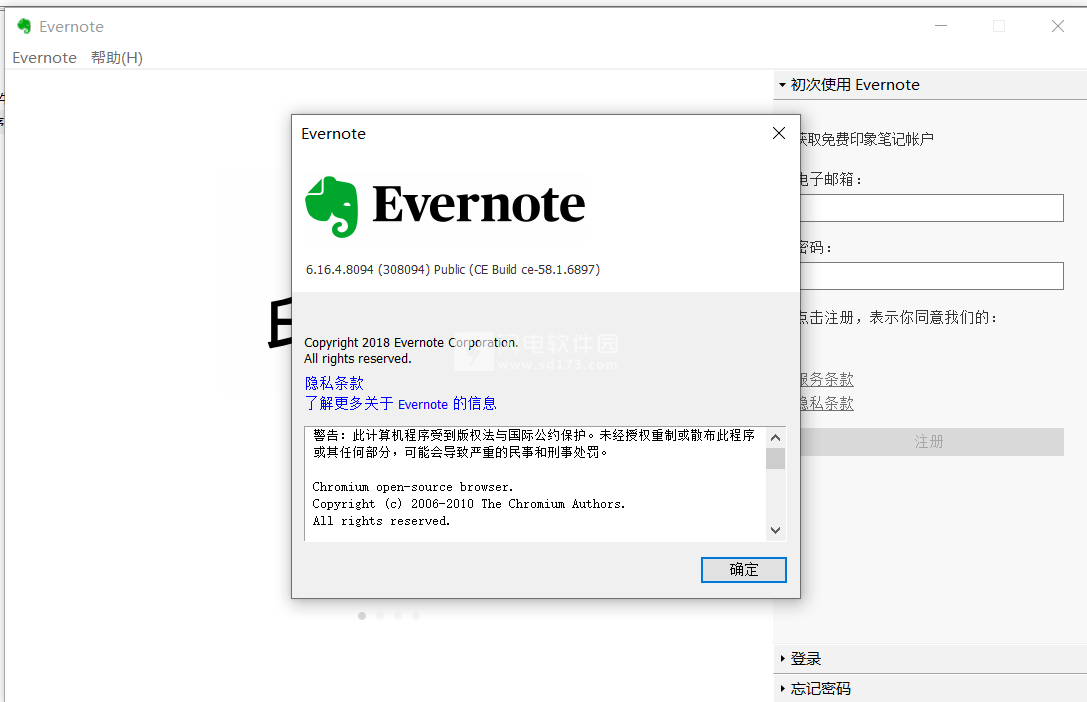Click the 确定 button

743,570
